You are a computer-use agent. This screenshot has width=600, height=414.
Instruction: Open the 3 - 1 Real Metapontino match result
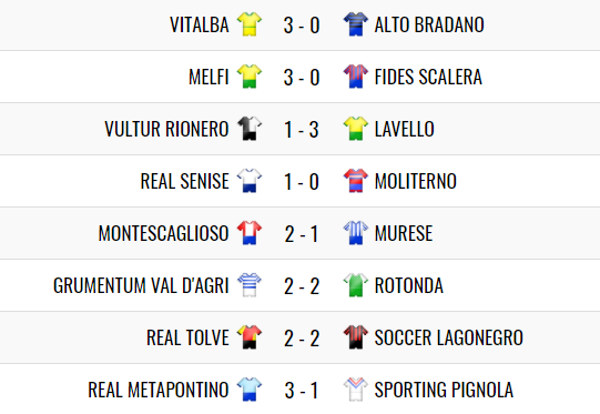pos(302,390)
